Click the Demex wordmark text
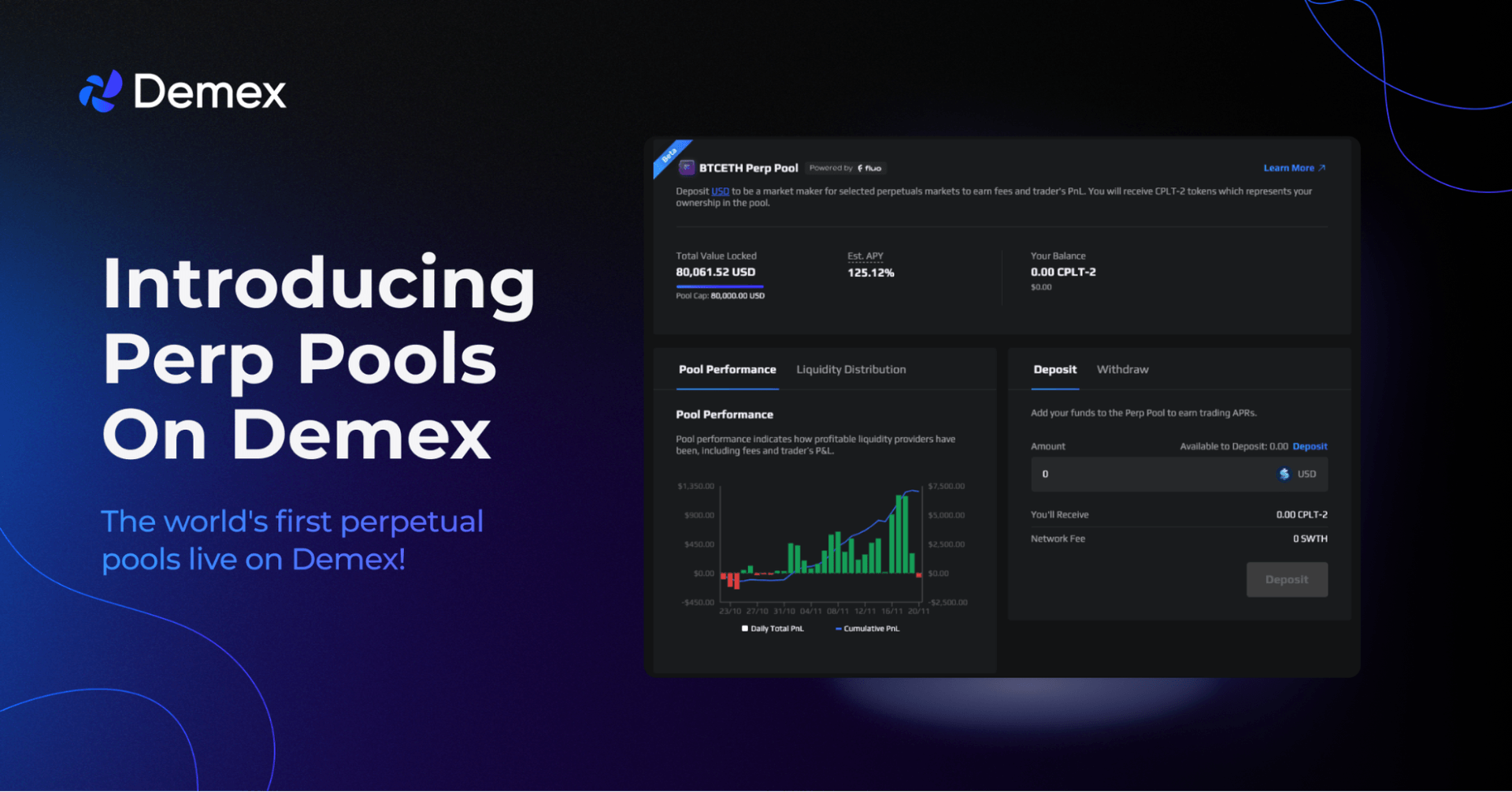The width and height of the screenshot is (1512, 792). click(209, 92)
